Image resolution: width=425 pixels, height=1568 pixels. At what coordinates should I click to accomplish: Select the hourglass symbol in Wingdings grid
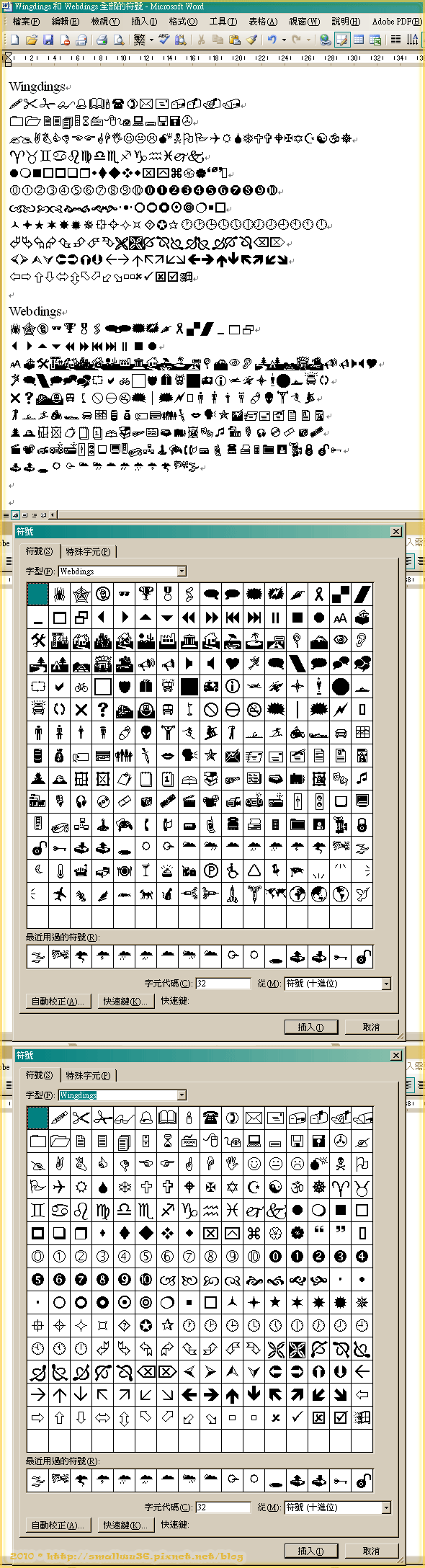pyautogui.click(x=168, y=1141)
